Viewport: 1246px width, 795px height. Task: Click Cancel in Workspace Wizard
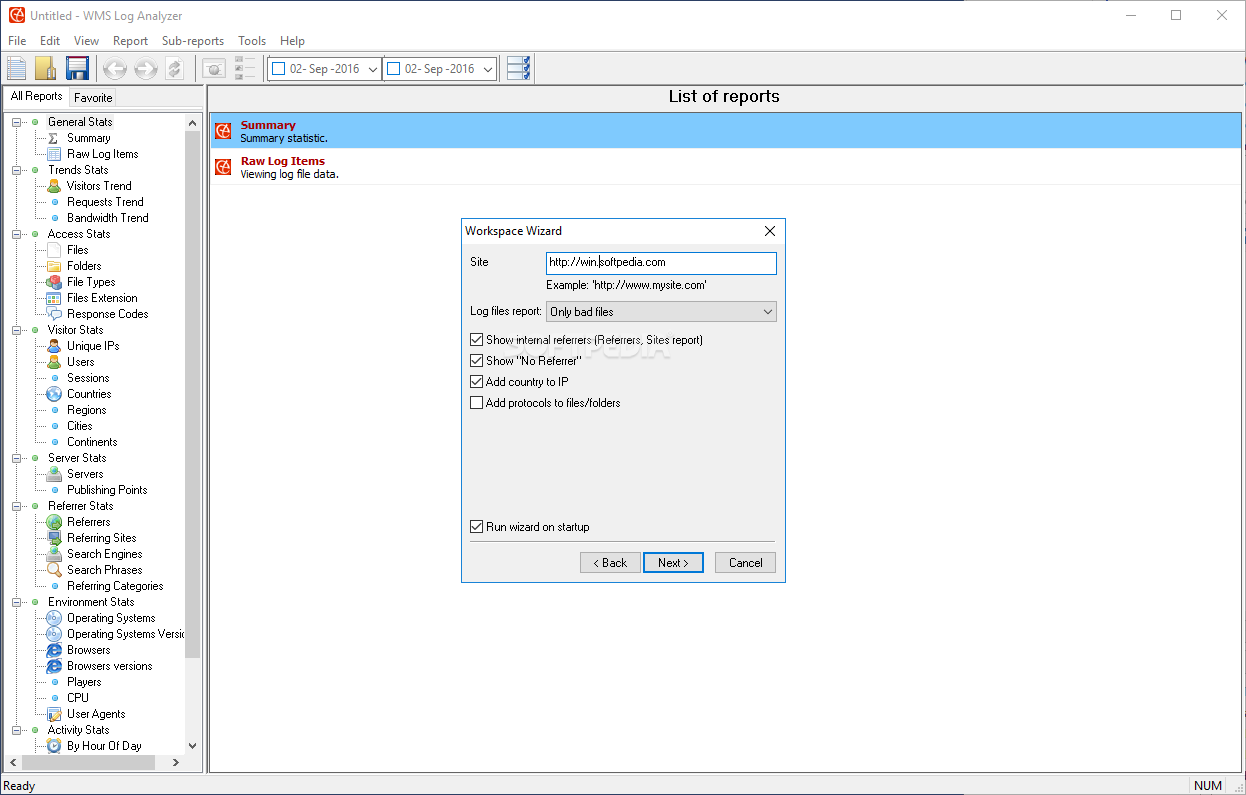pyautogui.click(x=746, y=563)
